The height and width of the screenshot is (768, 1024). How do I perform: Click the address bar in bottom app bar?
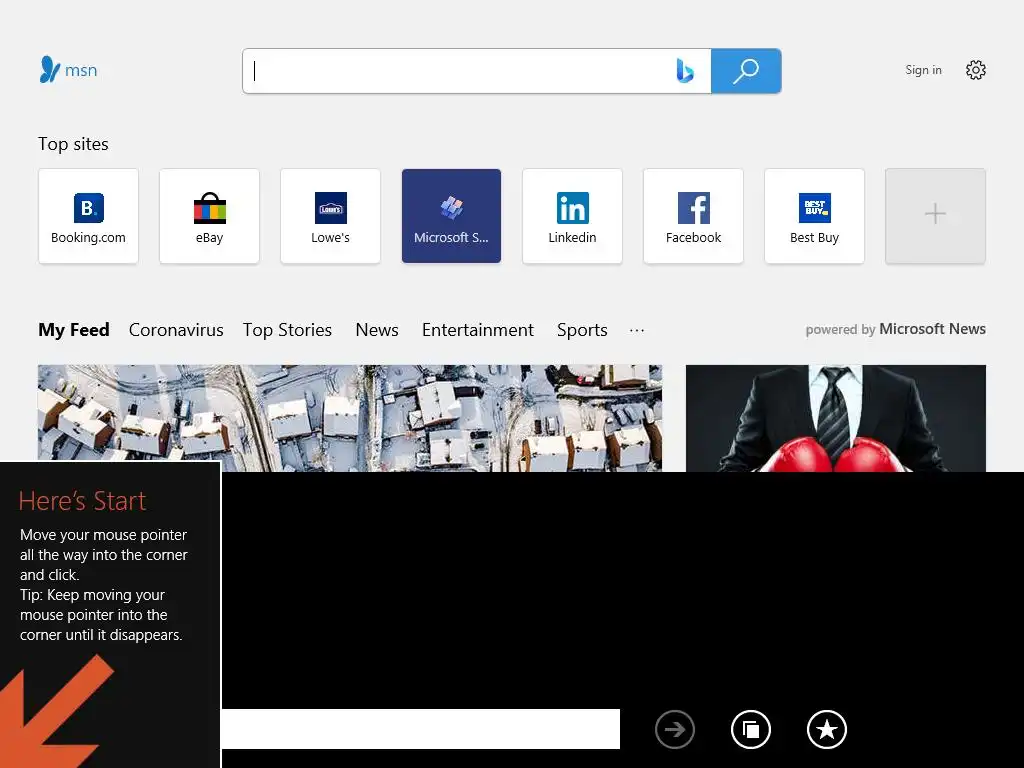[421, 729]
